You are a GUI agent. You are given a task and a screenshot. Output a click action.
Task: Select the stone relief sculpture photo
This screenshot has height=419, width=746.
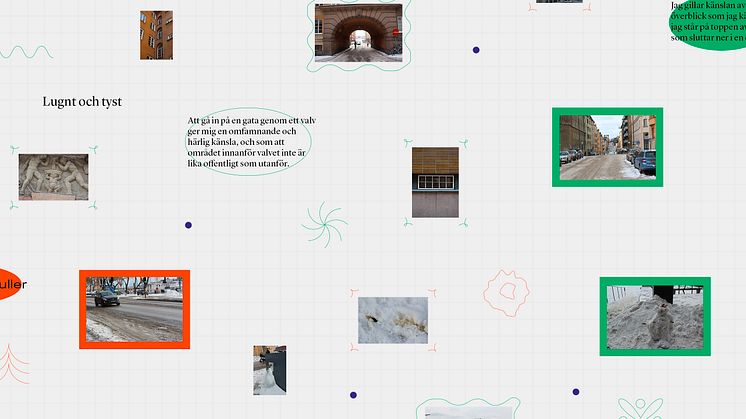pyautogui.click(x=53, y=177)
